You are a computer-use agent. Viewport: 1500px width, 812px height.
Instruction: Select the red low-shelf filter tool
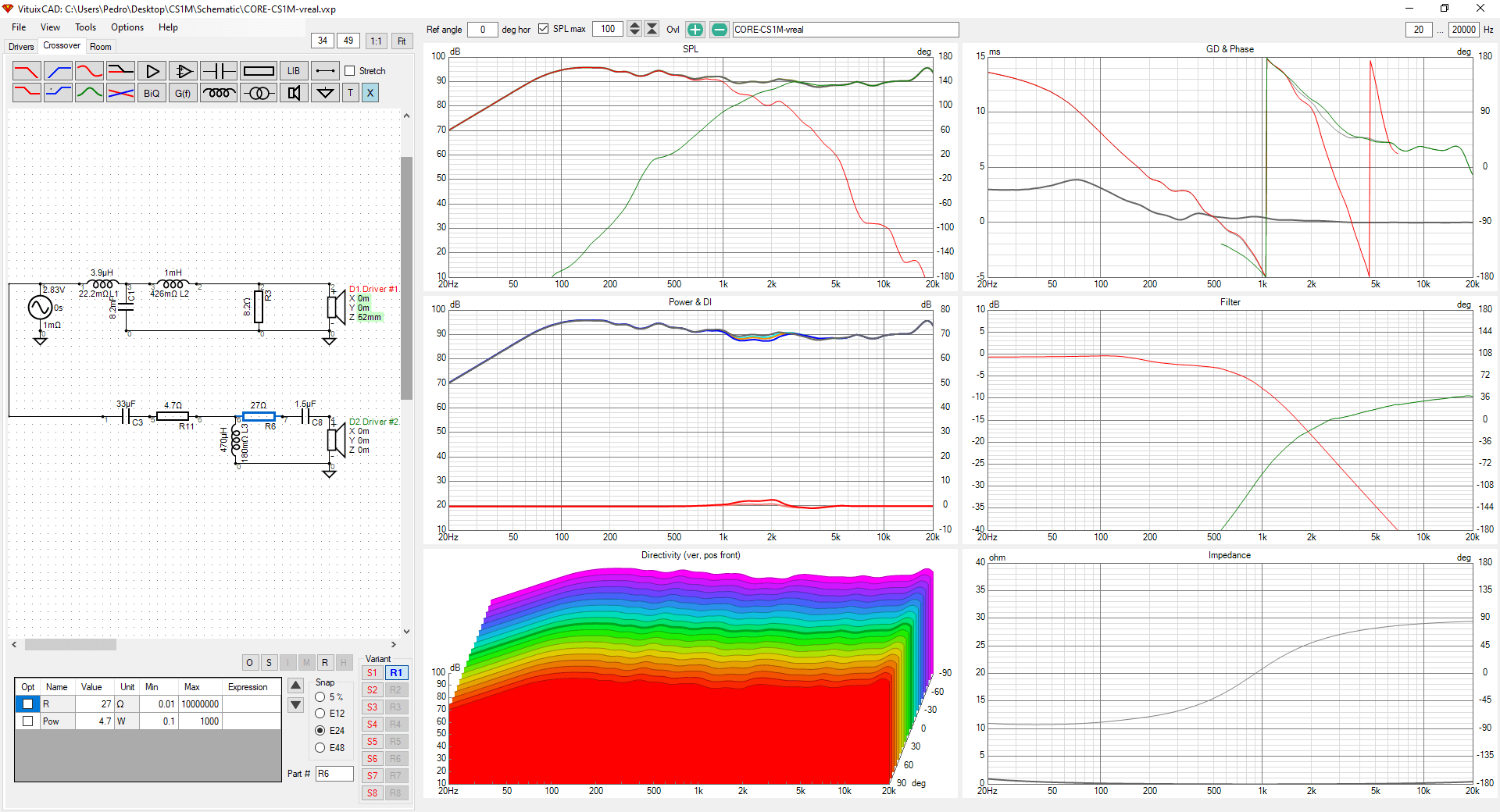tap(27, 93)
